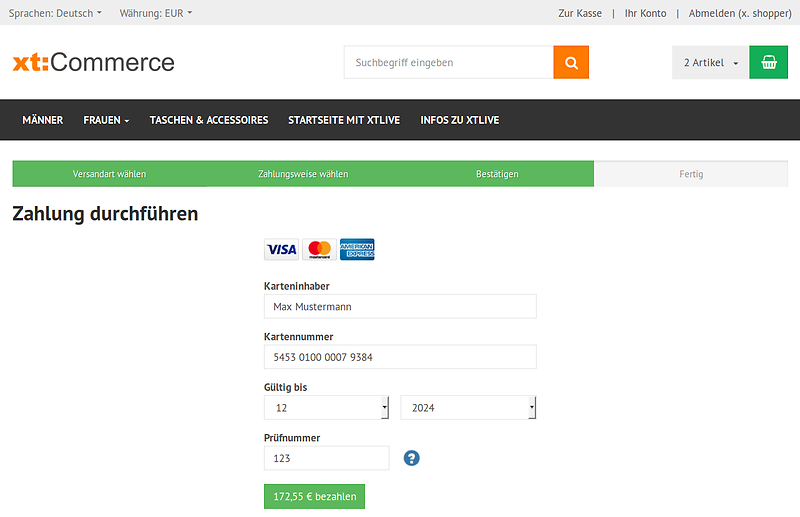800x517 pixels.
Task: Open the green shopping basket icon
Action: [768, 62]
